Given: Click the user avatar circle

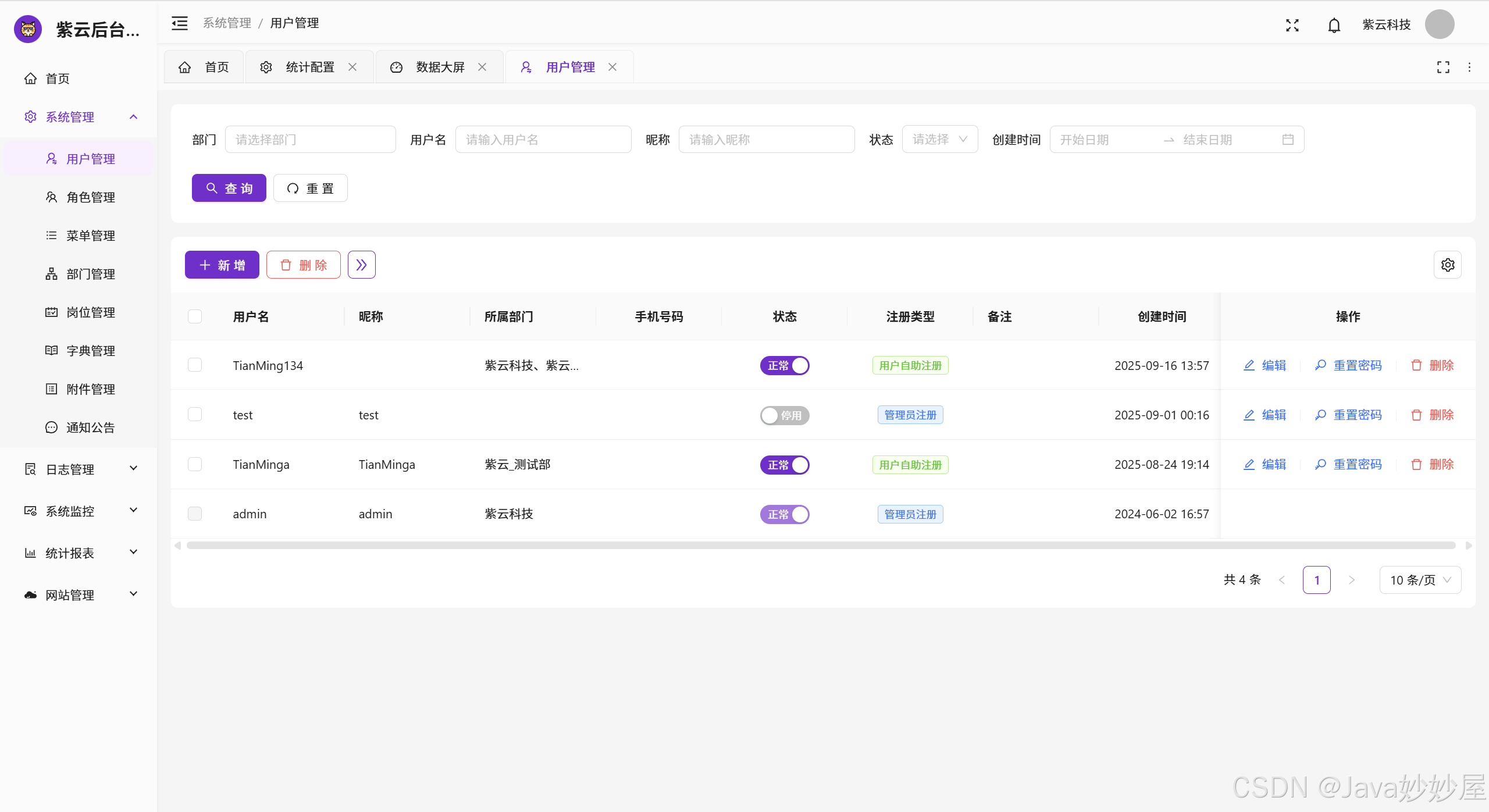Looking at the screenshot, I should [1440, 24].
